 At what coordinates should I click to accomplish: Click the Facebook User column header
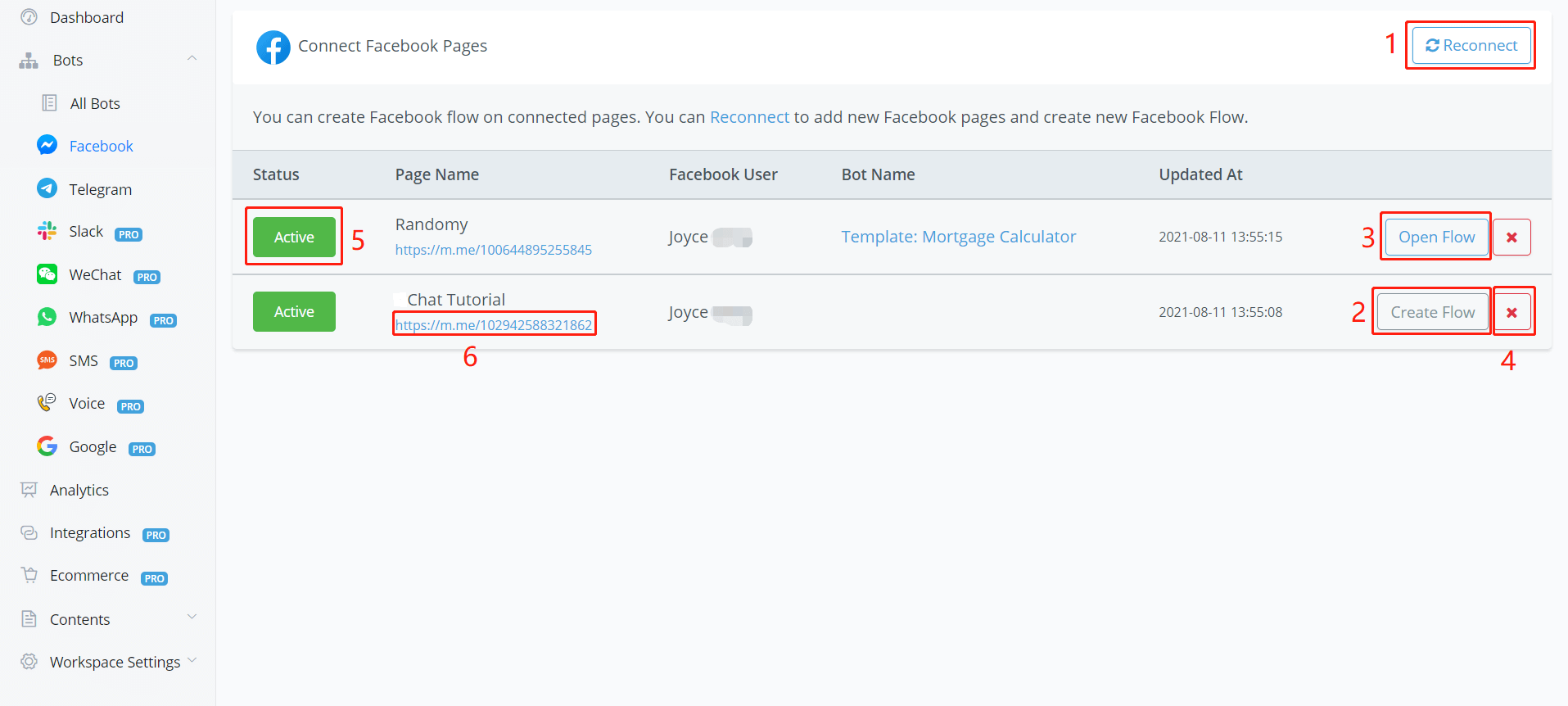click(x=723, y=174)
